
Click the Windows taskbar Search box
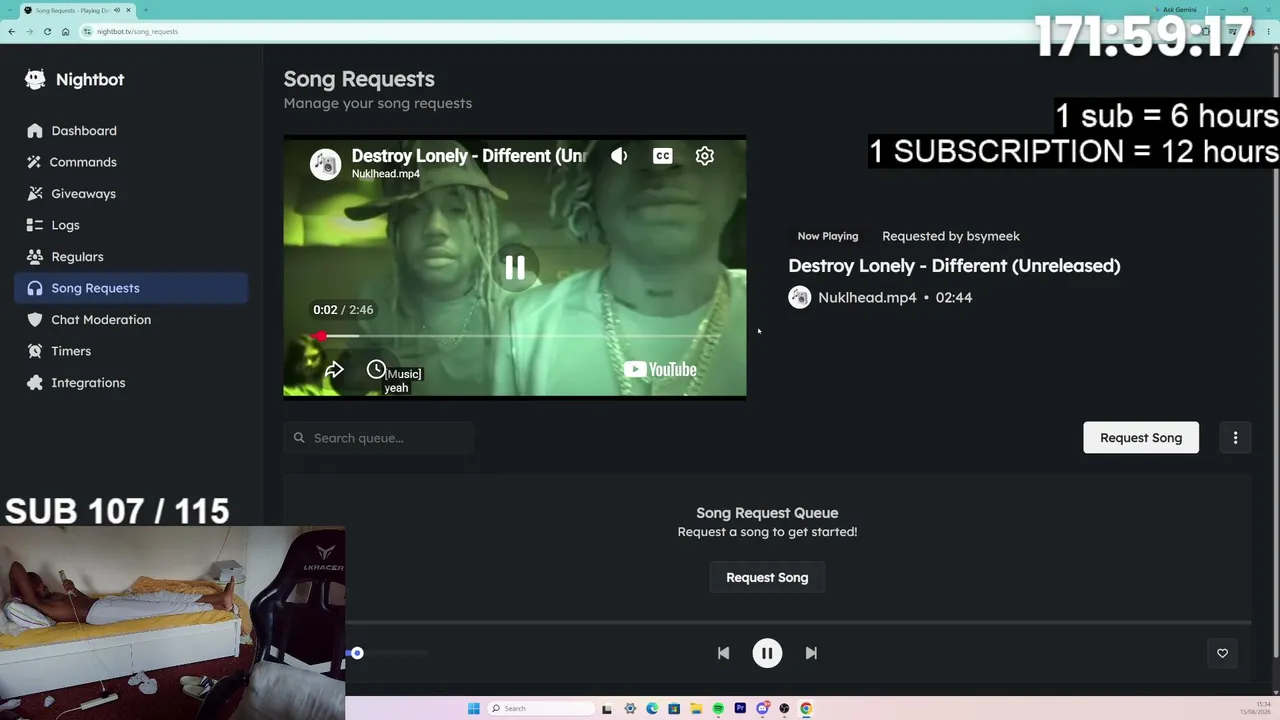539,709
